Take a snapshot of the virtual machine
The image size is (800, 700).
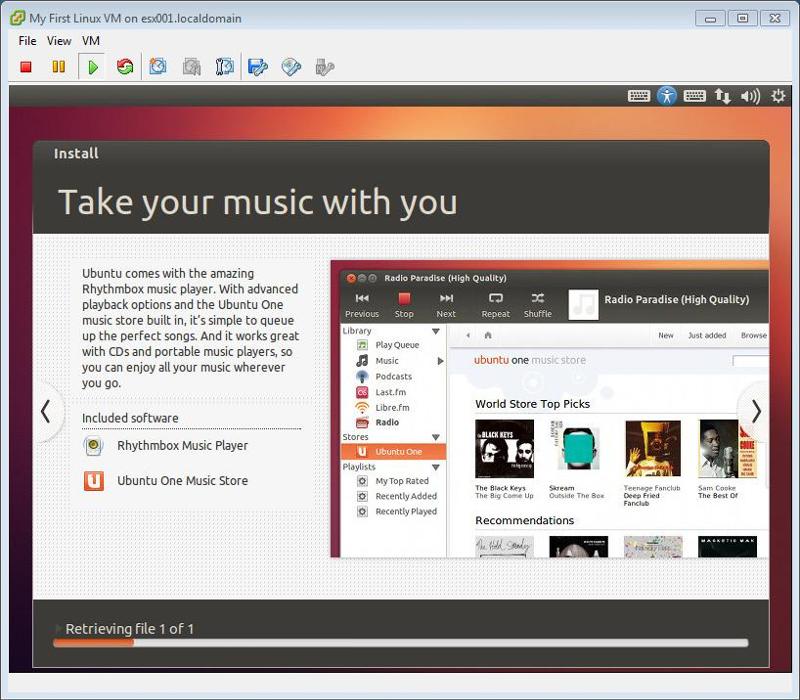coord(158,67)
